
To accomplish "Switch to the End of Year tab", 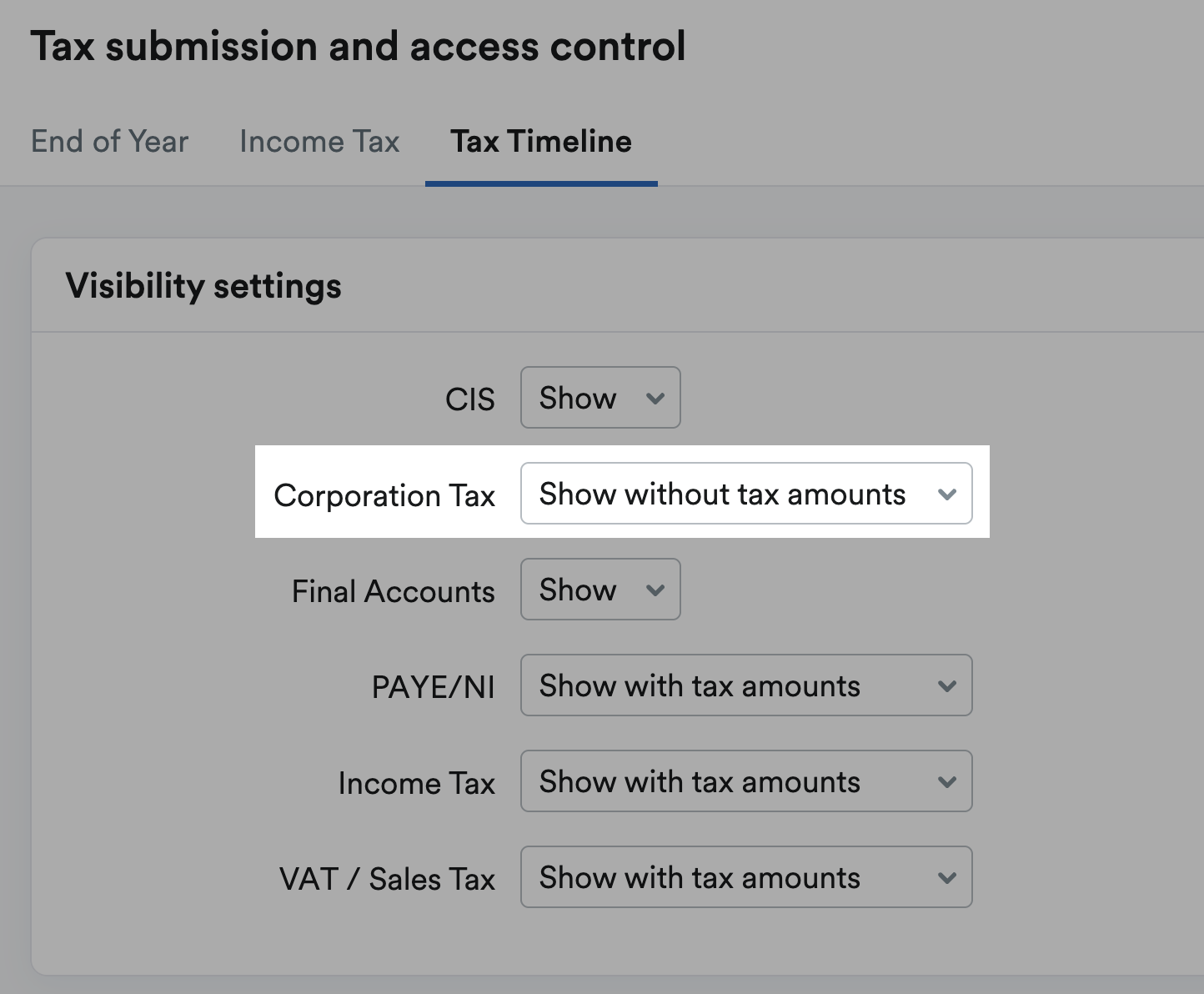I will (x=109, y=142).
